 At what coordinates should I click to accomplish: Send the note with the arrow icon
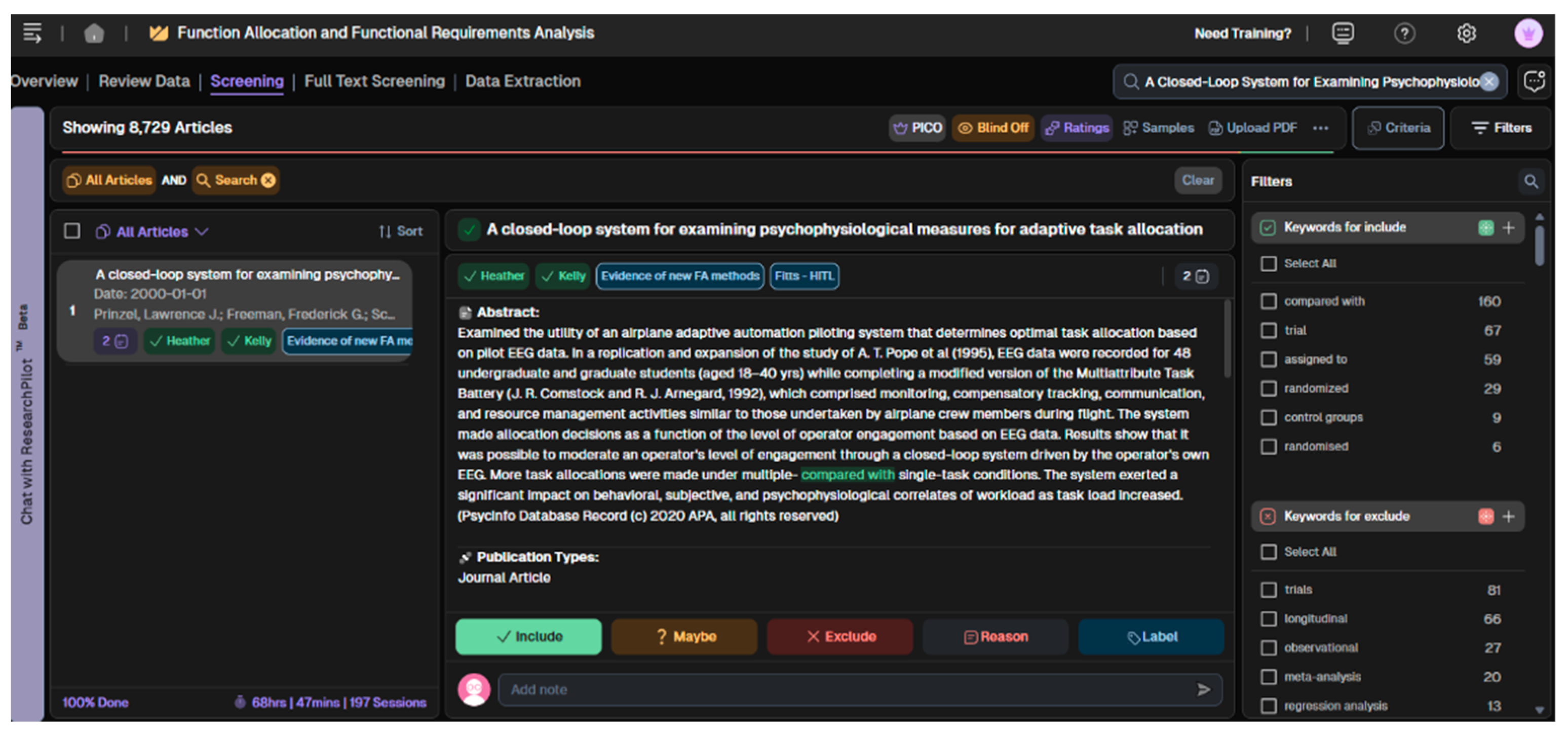click(x=1203, y=690)
